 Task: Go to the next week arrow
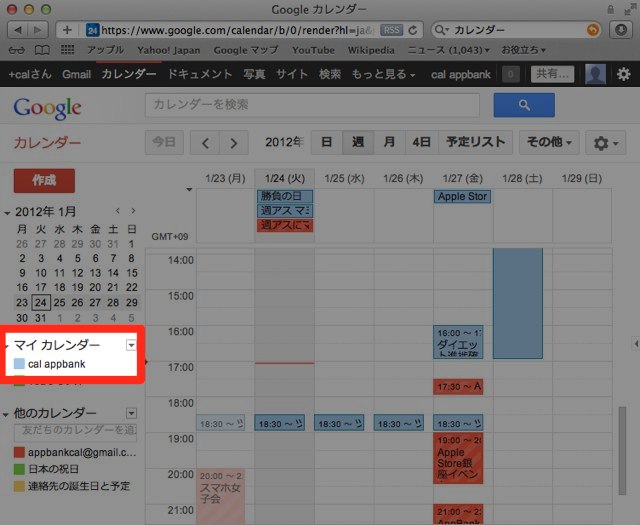point(234,142)
